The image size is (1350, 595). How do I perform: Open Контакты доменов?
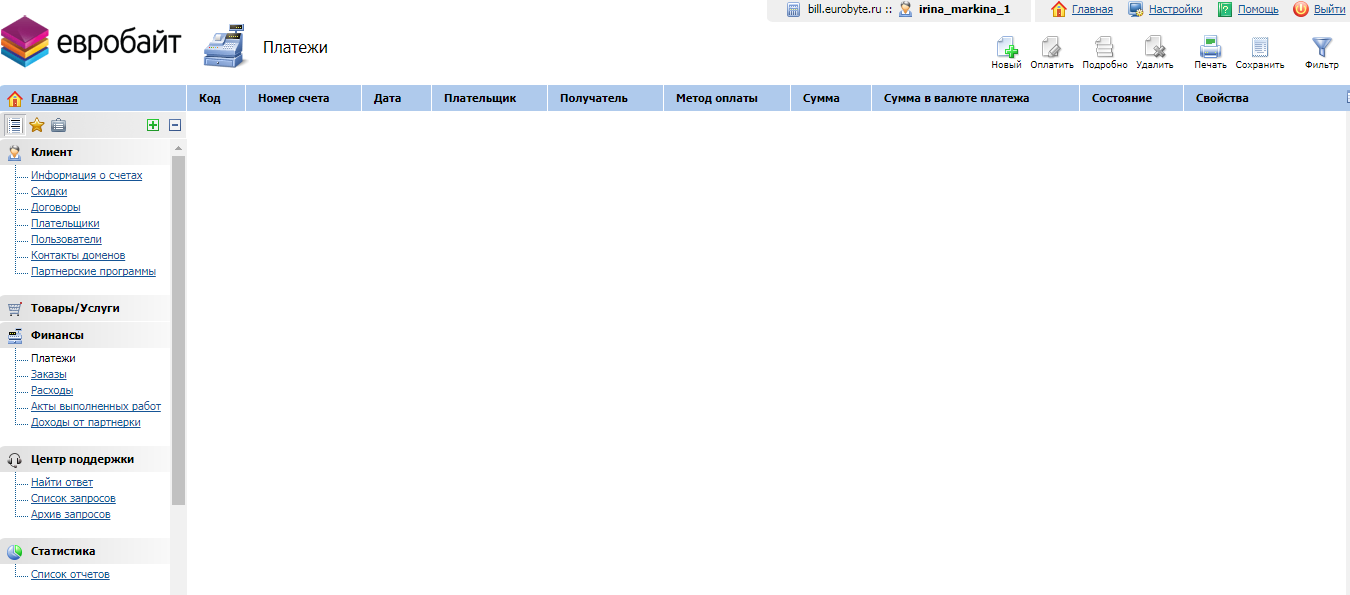(78, 255)
